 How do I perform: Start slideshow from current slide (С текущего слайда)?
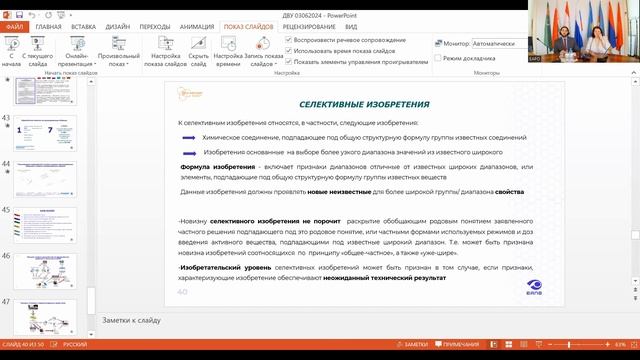[38, 51]
